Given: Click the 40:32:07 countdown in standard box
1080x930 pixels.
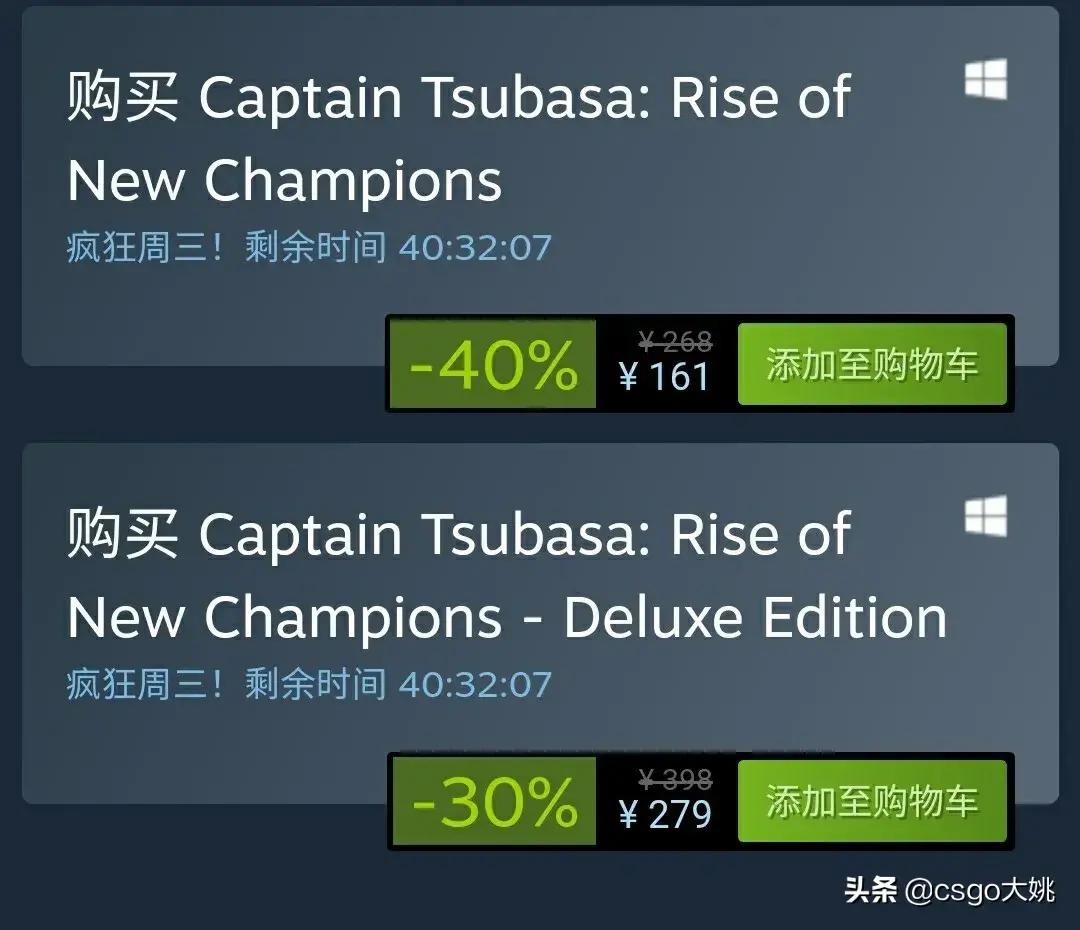Looking at the screenshot, I should coord(475,247).
